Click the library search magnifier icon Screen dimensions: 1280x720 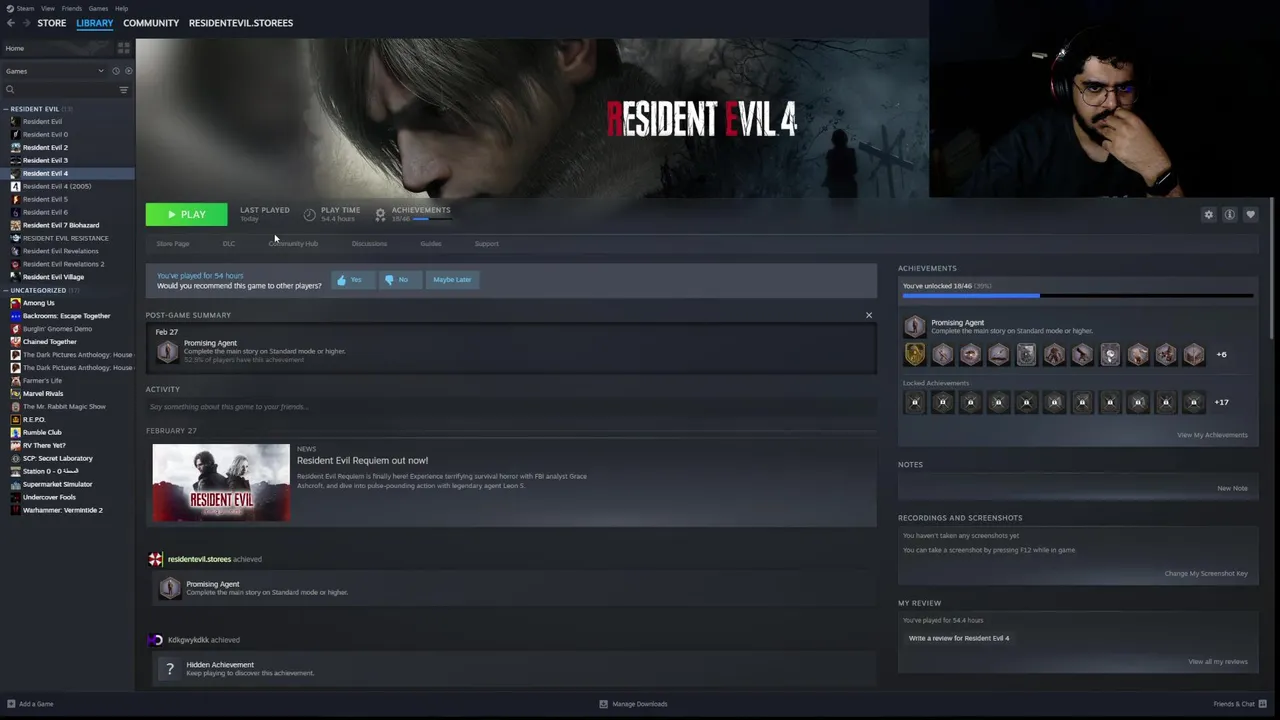point(10,90)
